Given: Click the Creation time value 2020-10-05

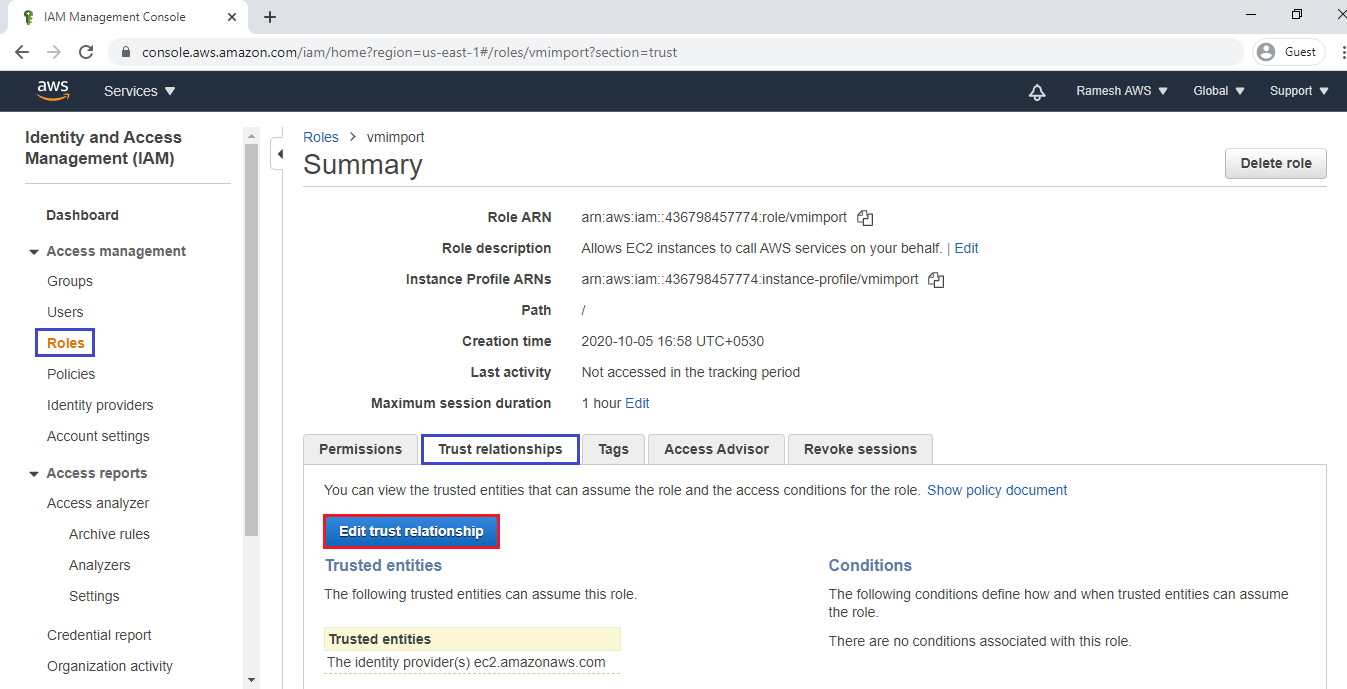Looking at the screenshot, I should [x=672, y=341].
